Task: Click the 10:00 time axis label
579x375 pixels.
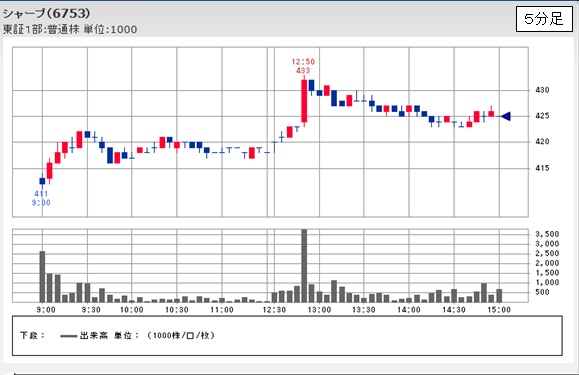Action: 132,310
